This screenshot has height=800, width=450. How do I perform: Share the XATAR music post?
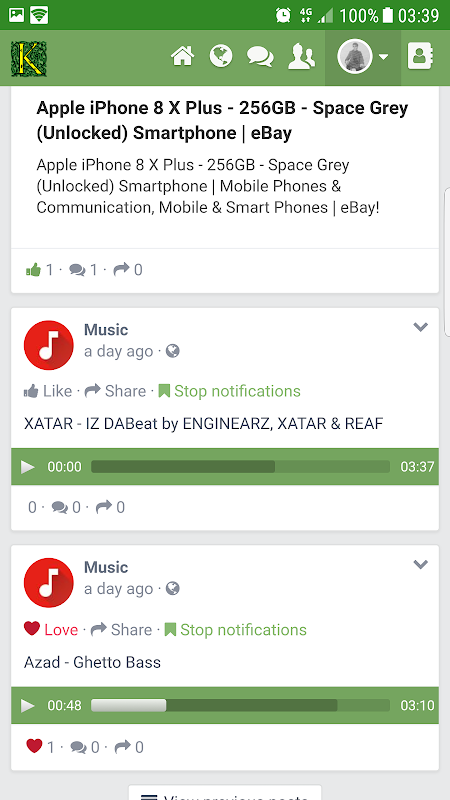115,391
